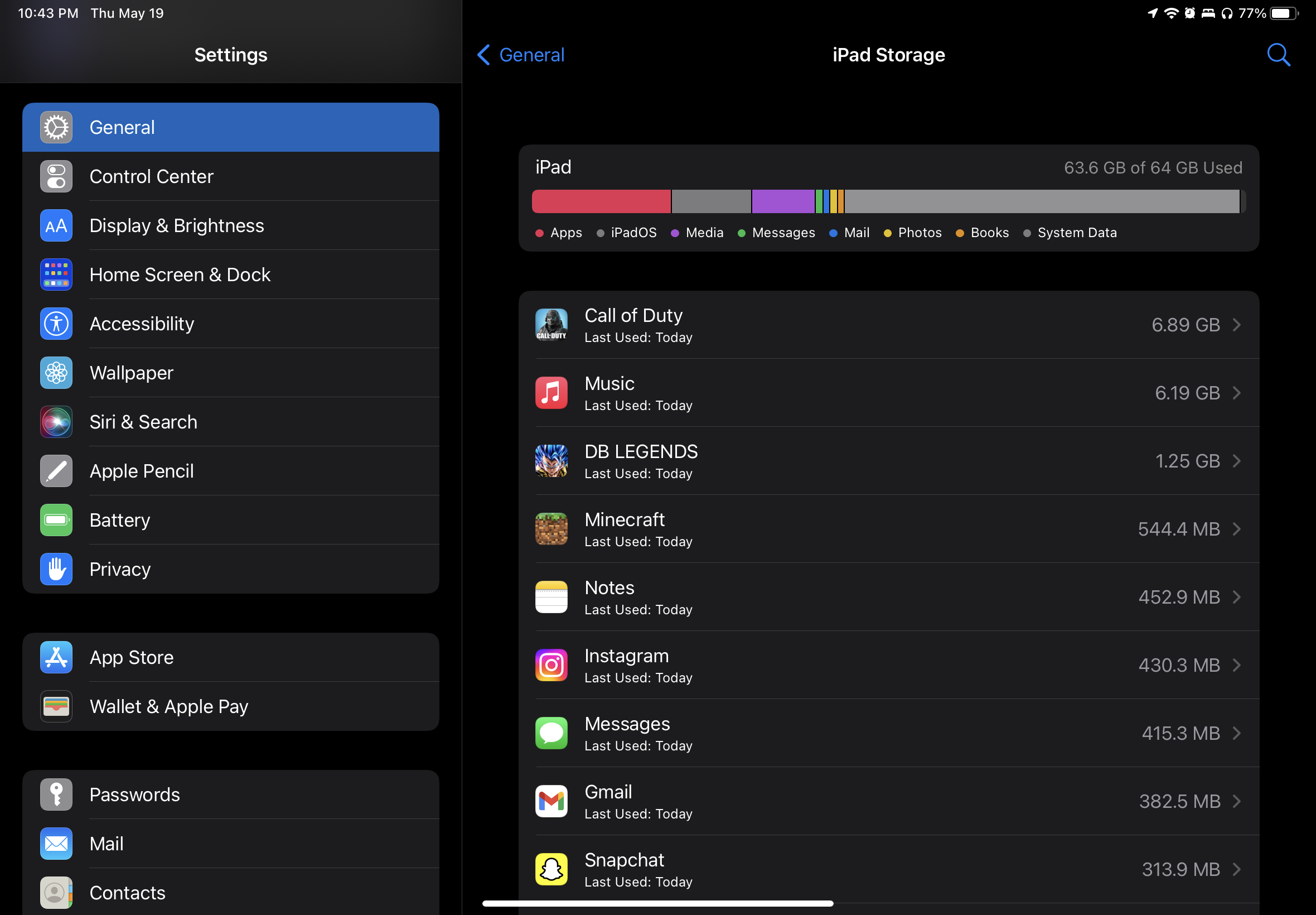Select Control Center in sidebar
Screen dimensions: 1316x915
click(151, 176)
